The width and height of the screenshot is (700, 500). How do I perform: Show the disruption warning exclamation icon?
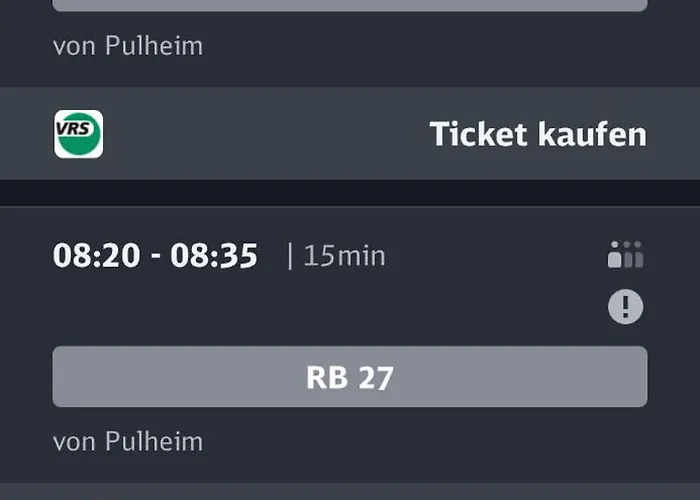click(x=626, y=306)
